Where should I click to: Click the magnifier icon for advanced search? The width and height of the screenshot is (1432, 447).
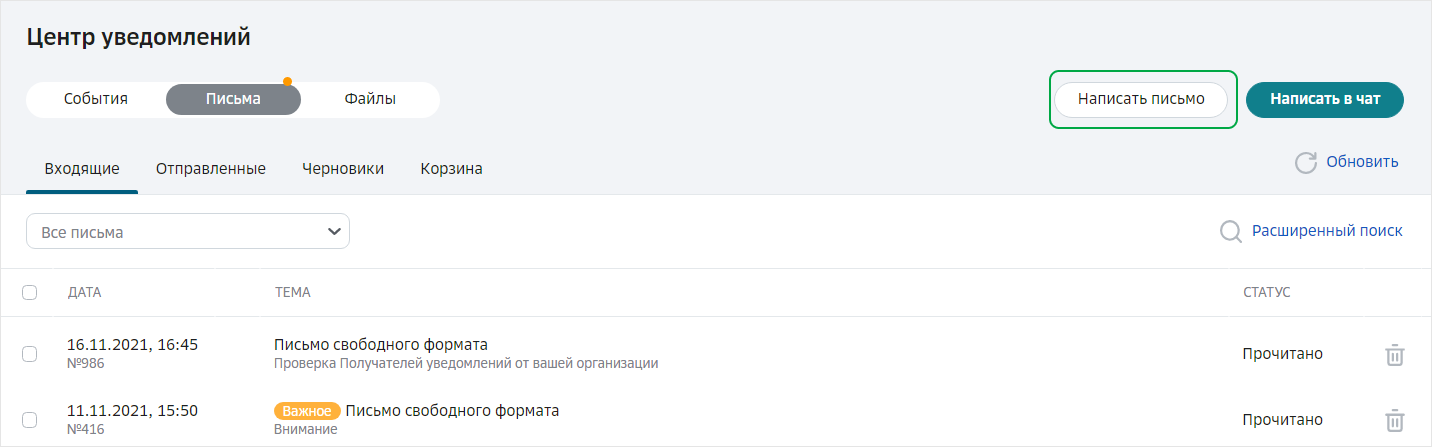pyautogui.click(x=1231, y=232)
